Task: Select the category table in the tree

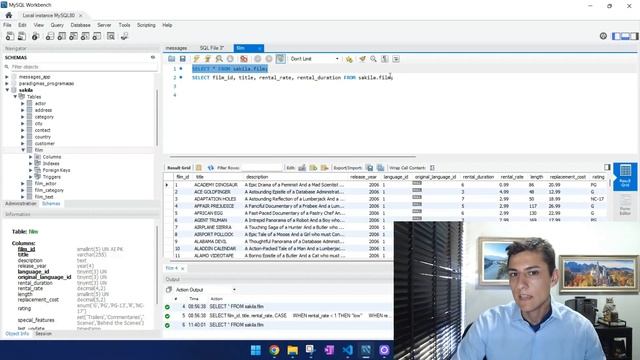Action: point(44,117)
